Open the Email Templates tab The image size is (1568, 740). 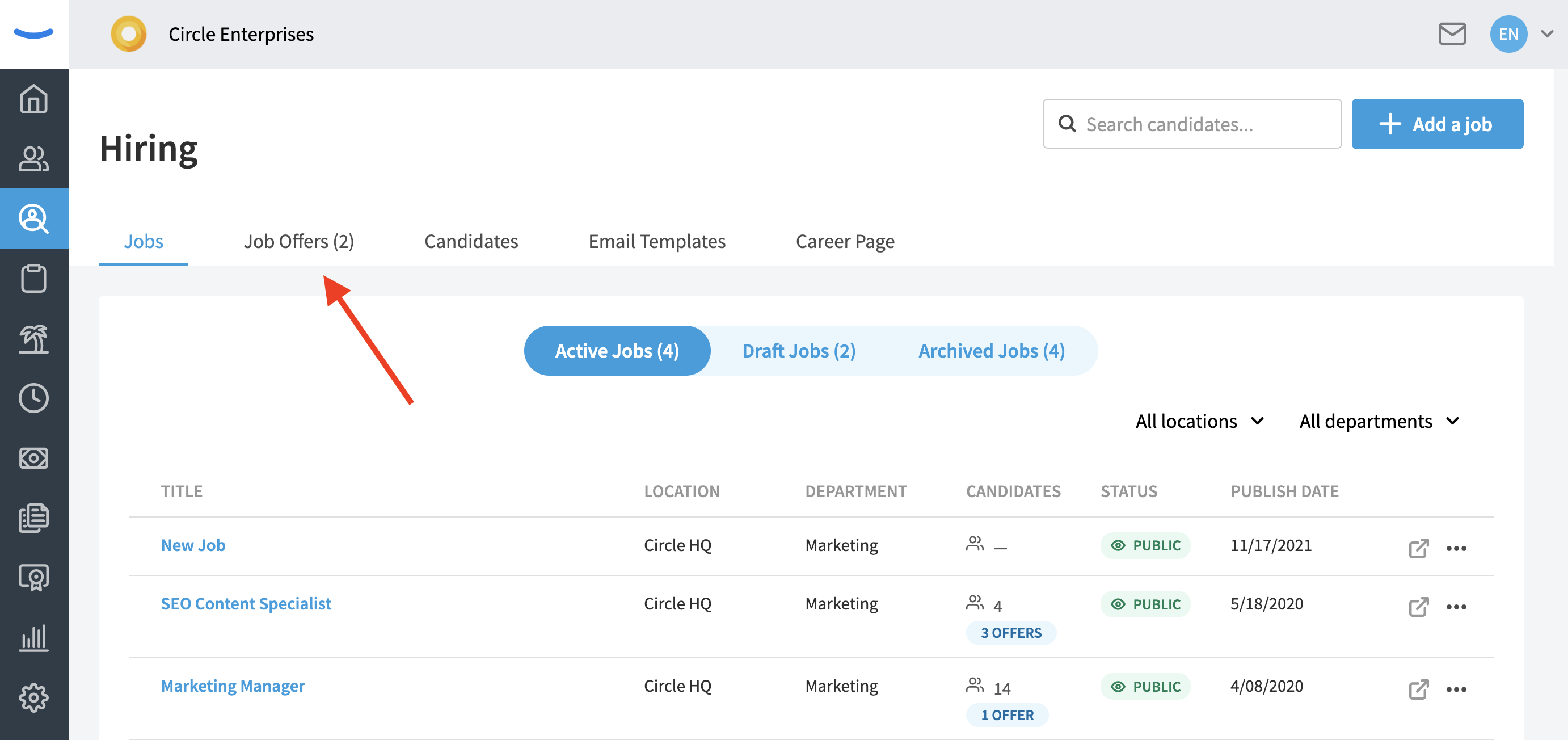tap(656, 241)
